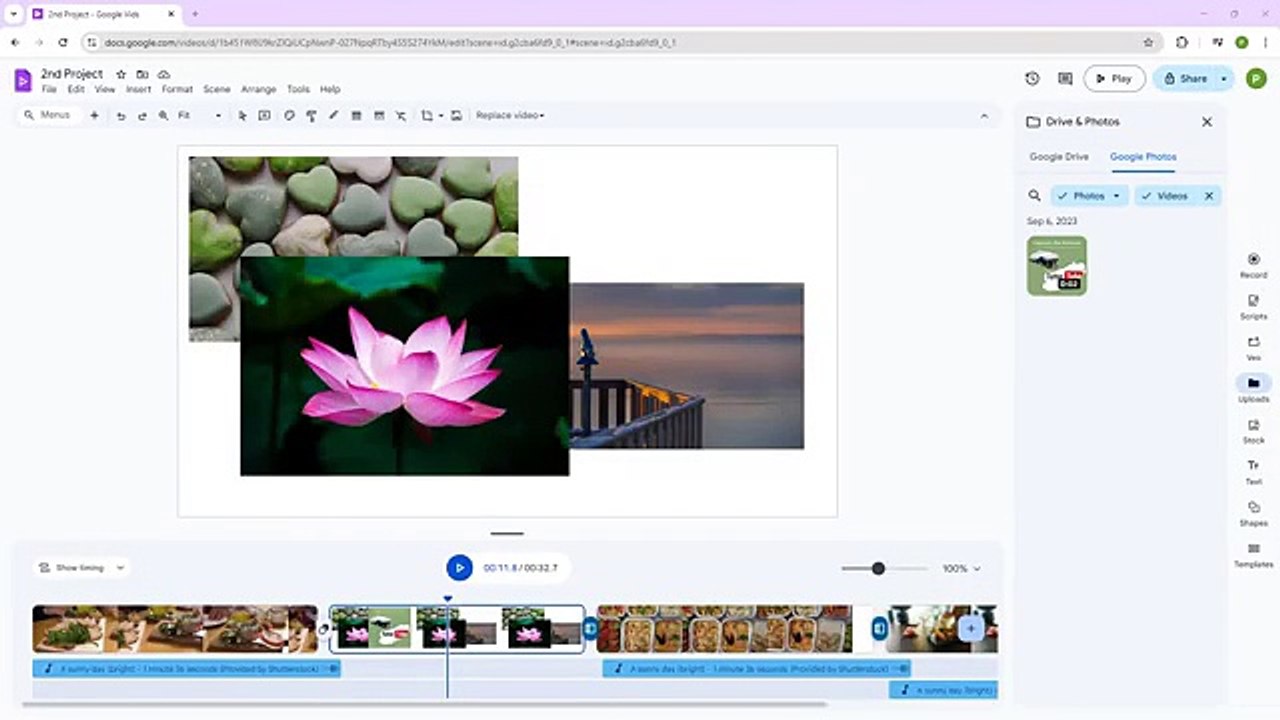
Task: Open the Shapes sidebar tool
Action: pos(1253,514)
